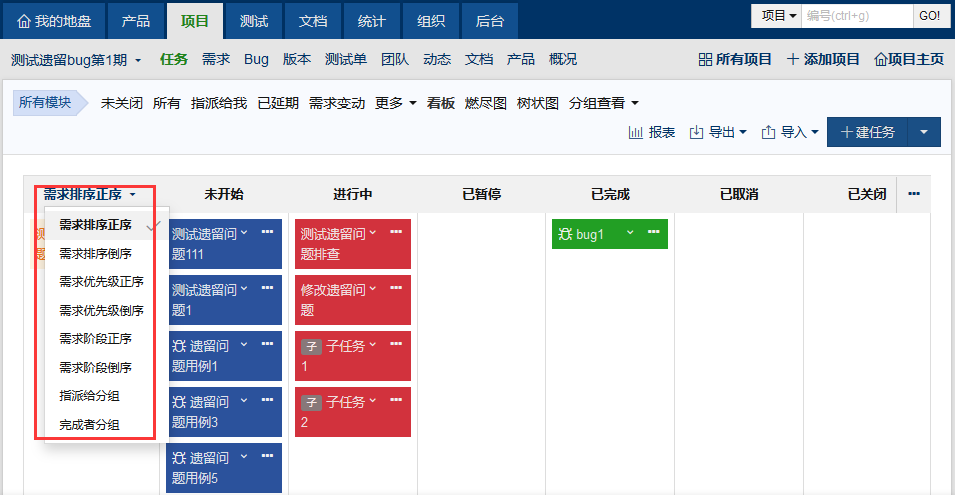The height and width of the screenshot is (495, 955).
Task: Open more menu on bug1 card
Action: tap(652, 233)
